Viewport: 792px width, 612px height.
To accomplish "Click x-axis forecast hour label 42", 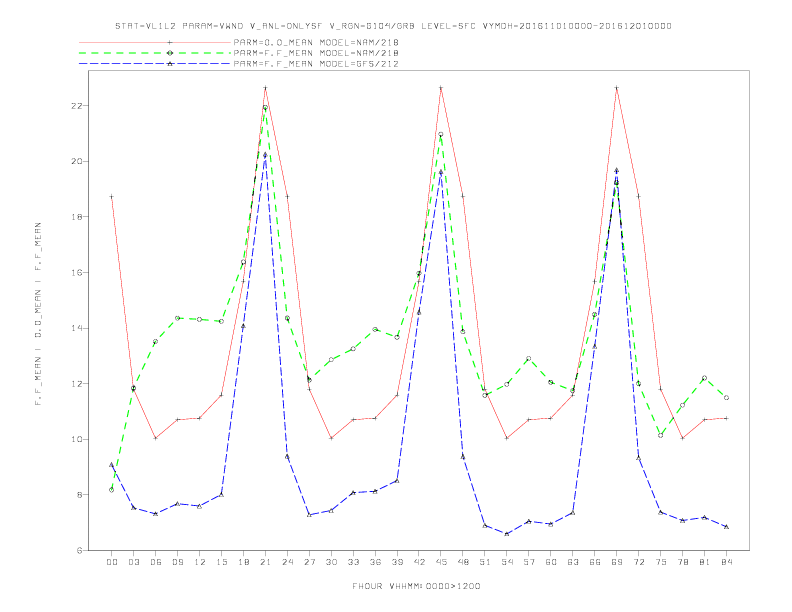I will [x=419, y=562].
